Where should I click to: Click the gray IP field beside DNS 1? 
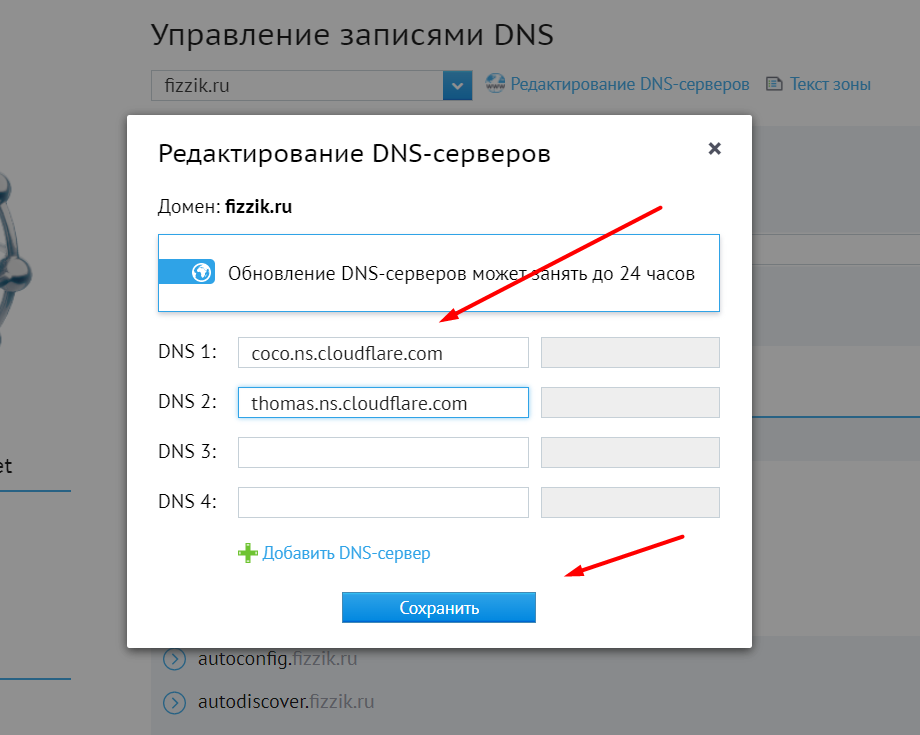[x=630, y=353]
